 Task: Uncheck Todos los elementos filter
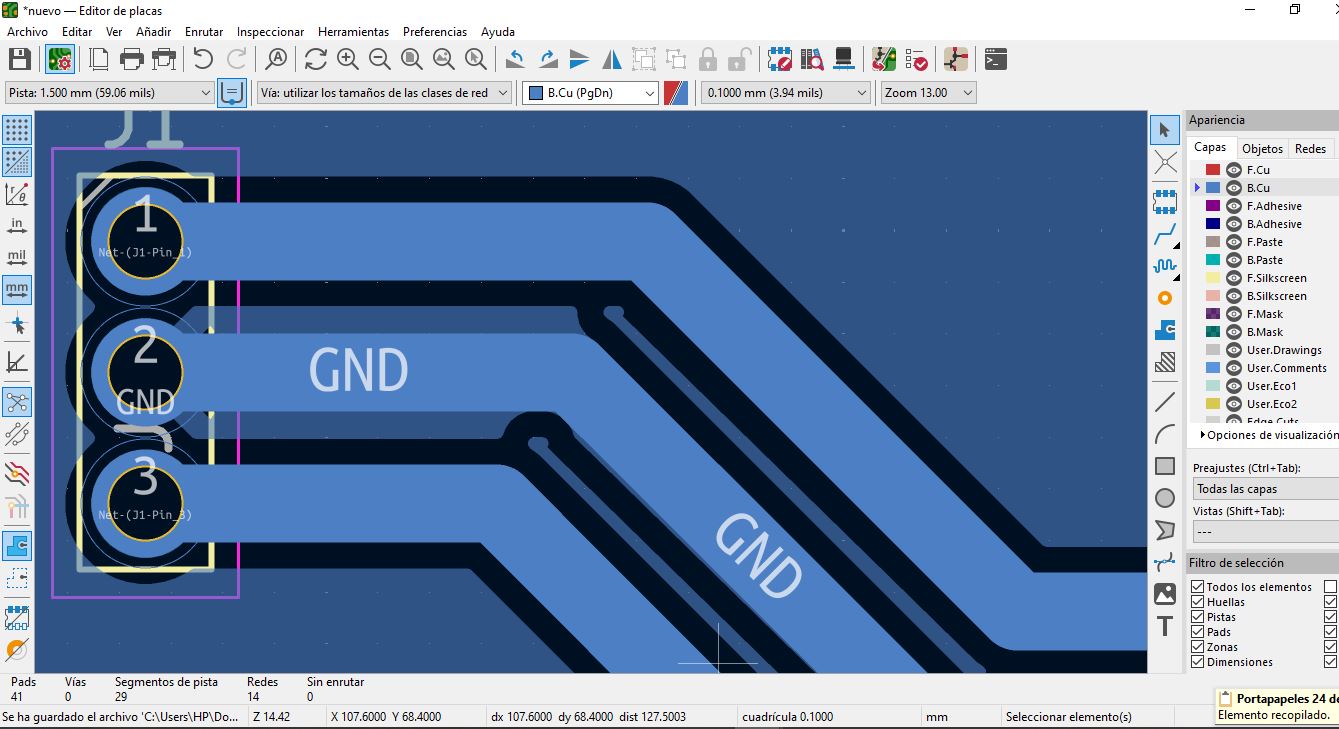(x=1198, y=587)
